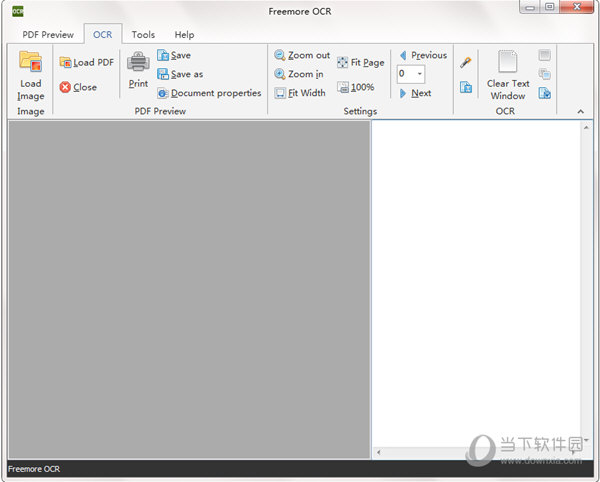Open Document properties

pyautogui.click(x=209, y=93)
